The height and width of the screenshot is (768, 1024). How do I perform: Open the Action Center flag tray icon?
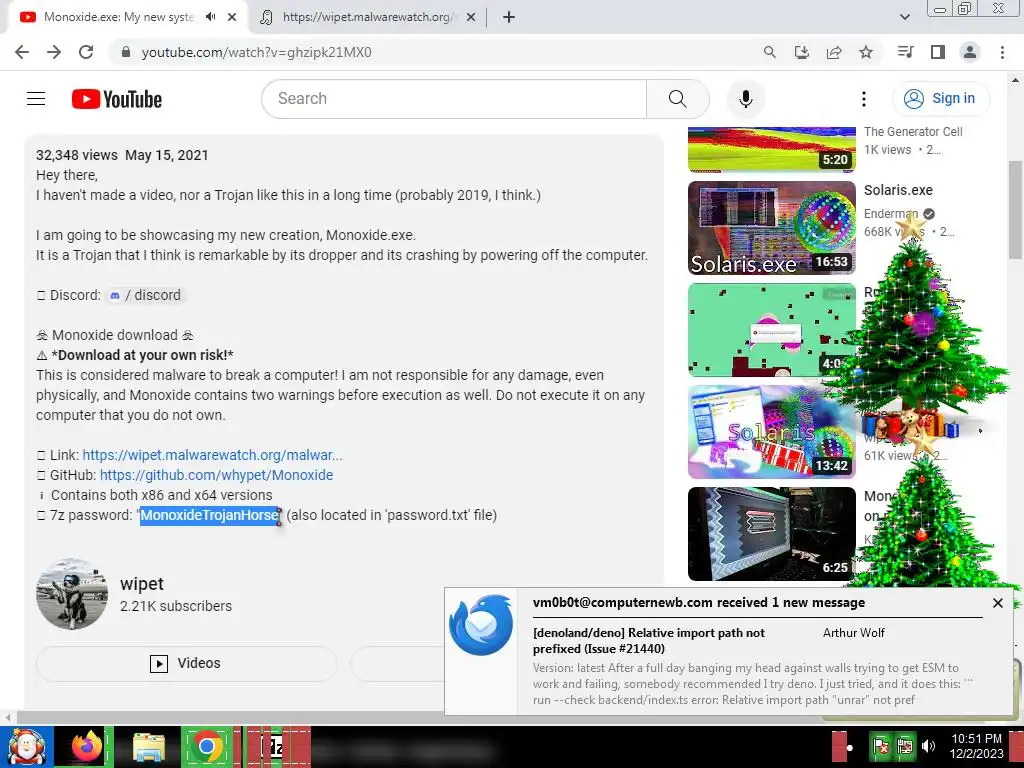(881, 746)
